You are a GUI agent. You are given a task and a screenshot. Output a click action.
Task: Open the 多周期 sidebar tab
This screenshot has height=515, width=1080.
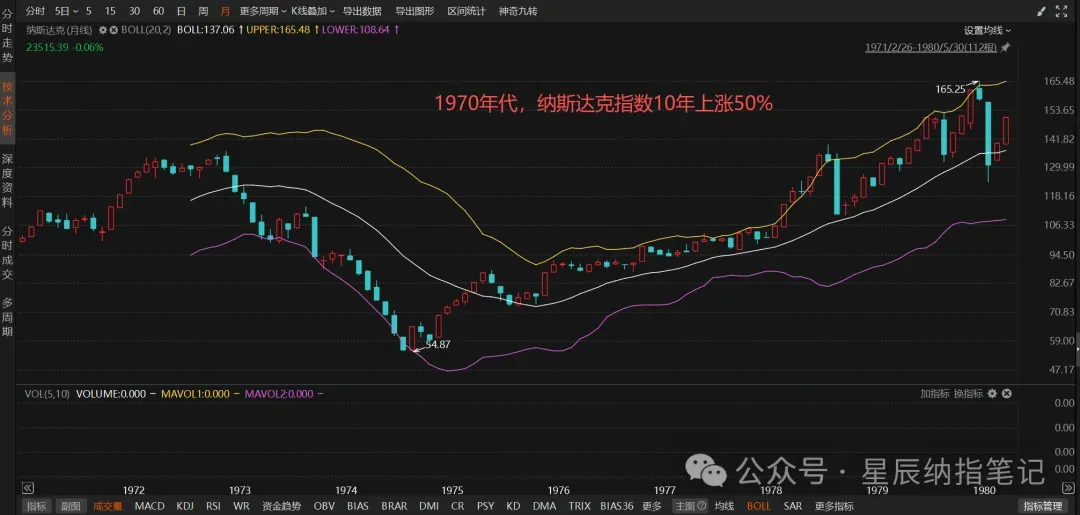(7, 316)
